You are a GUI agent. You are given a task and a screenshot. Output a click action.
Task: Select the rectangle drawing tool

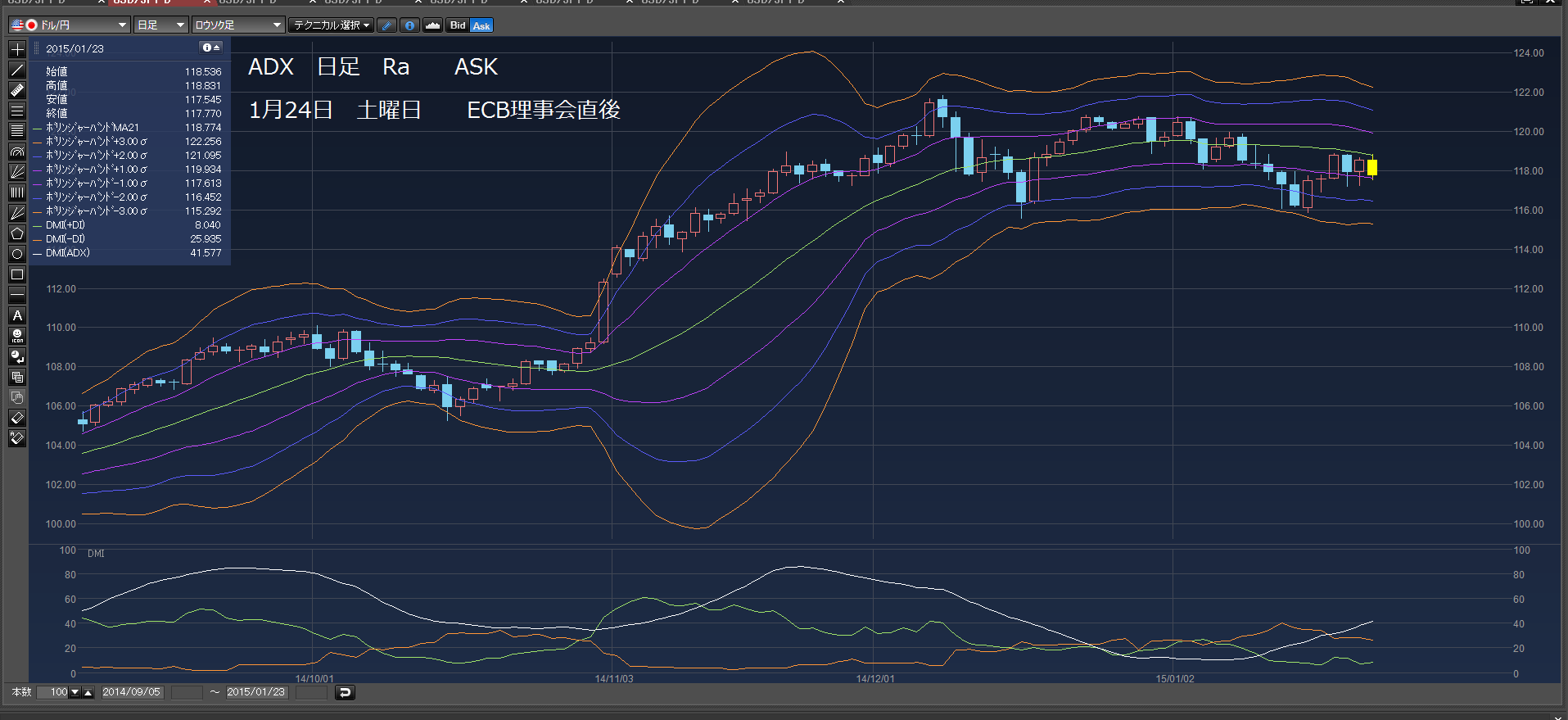[17, 274]
